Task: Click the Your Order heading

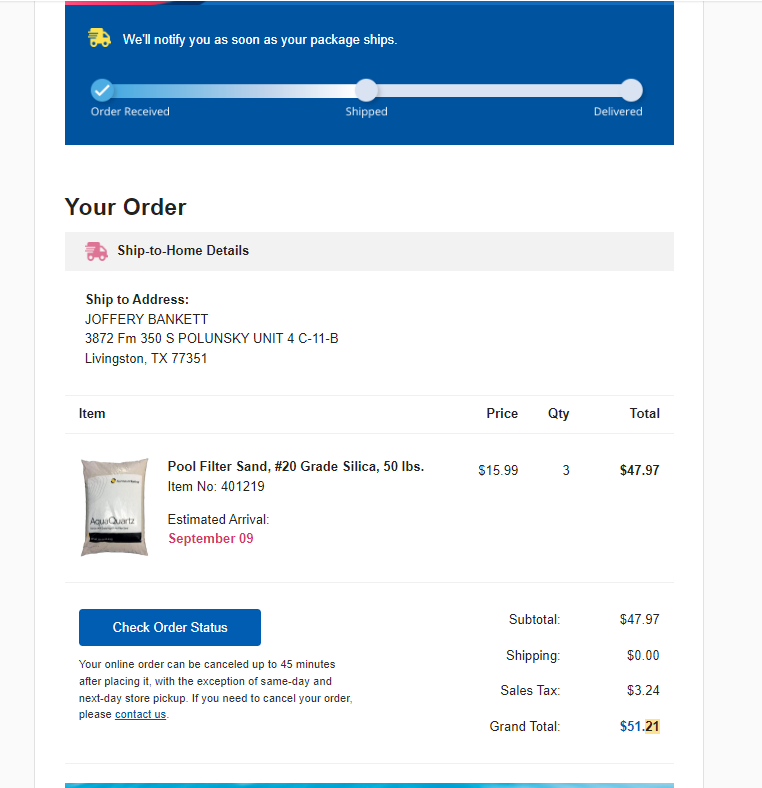Action: coord(126,207)
